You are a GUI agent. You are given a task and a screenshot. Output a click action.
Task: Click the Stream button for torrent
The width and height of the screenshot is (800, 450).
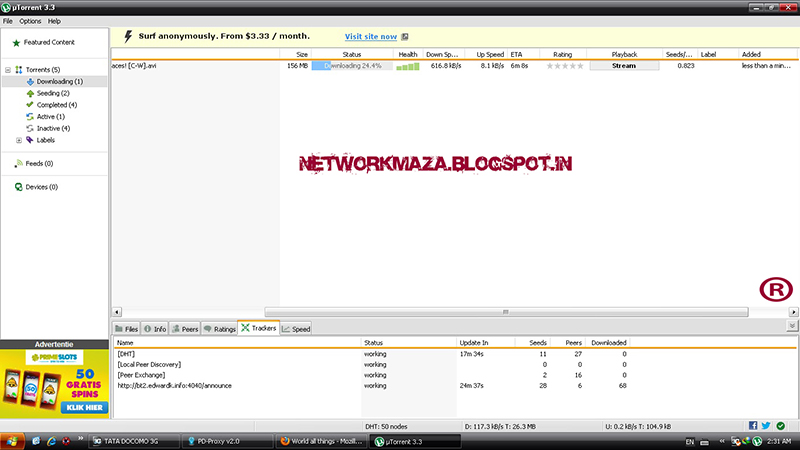[624, 66]
